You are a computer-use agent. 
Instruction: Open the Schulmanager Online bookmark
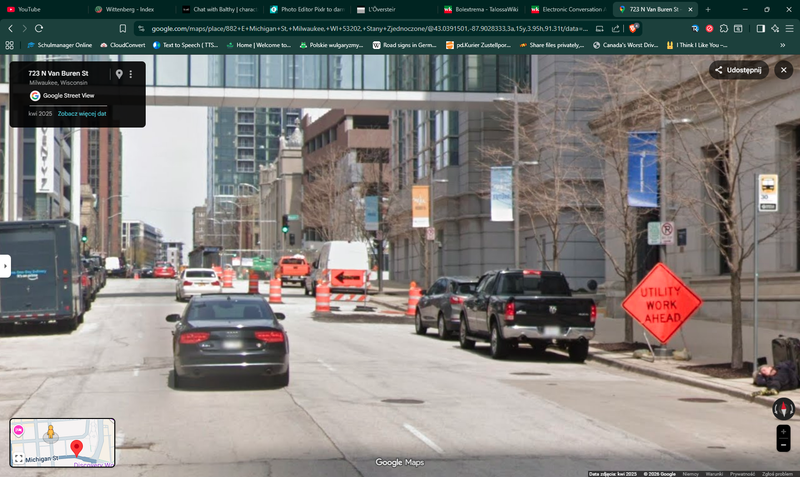60,45
